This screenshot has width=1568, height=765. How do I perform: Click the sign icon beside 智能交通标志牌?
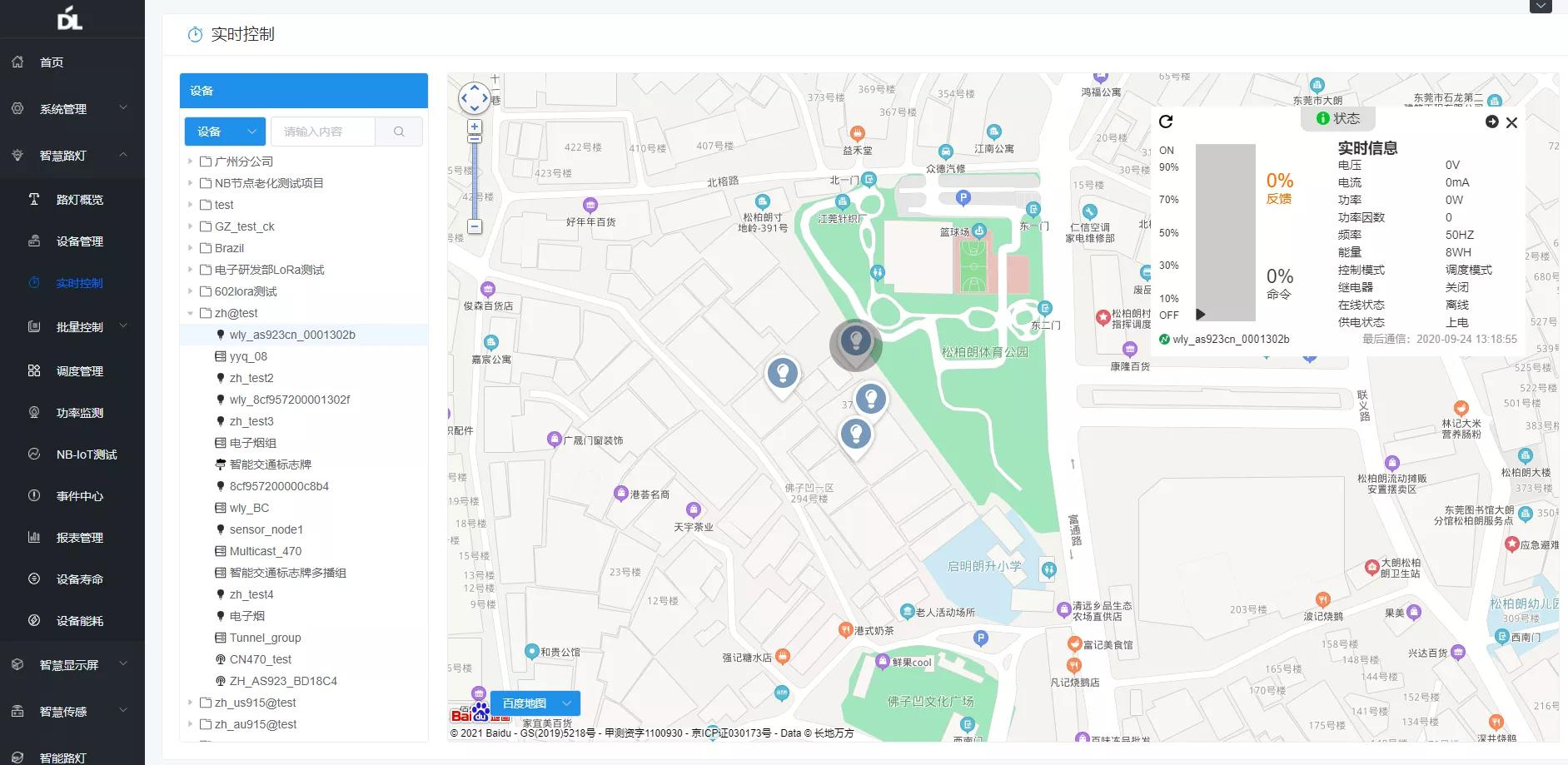[221, 464]
